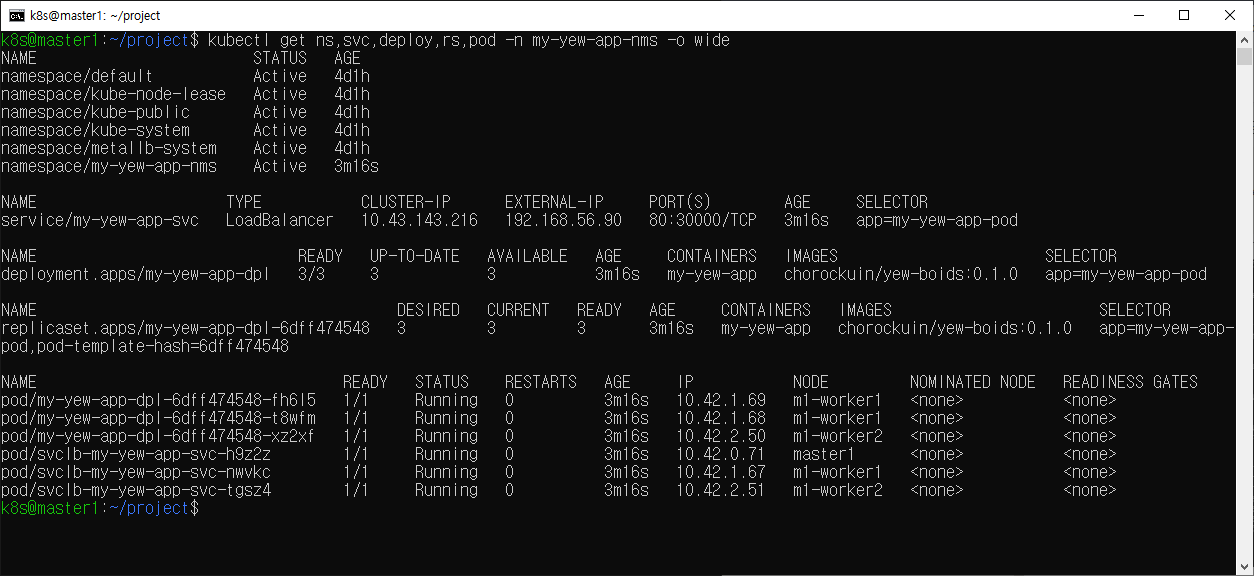
Task: Click the scrollbar up arrow
Action: [1245, 40]
